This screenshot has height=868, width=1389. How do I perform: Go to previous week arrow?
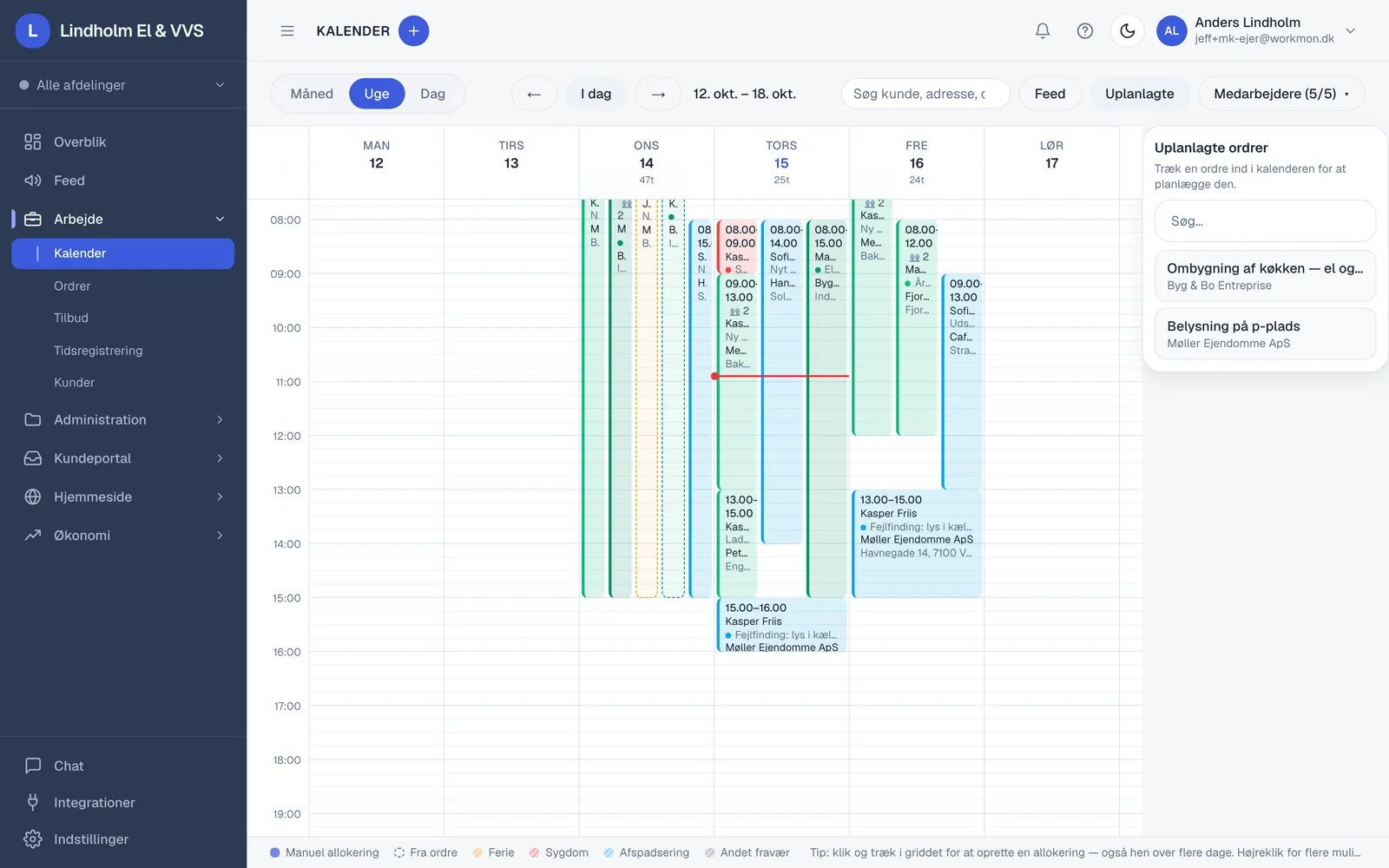[x=534, y=94]
